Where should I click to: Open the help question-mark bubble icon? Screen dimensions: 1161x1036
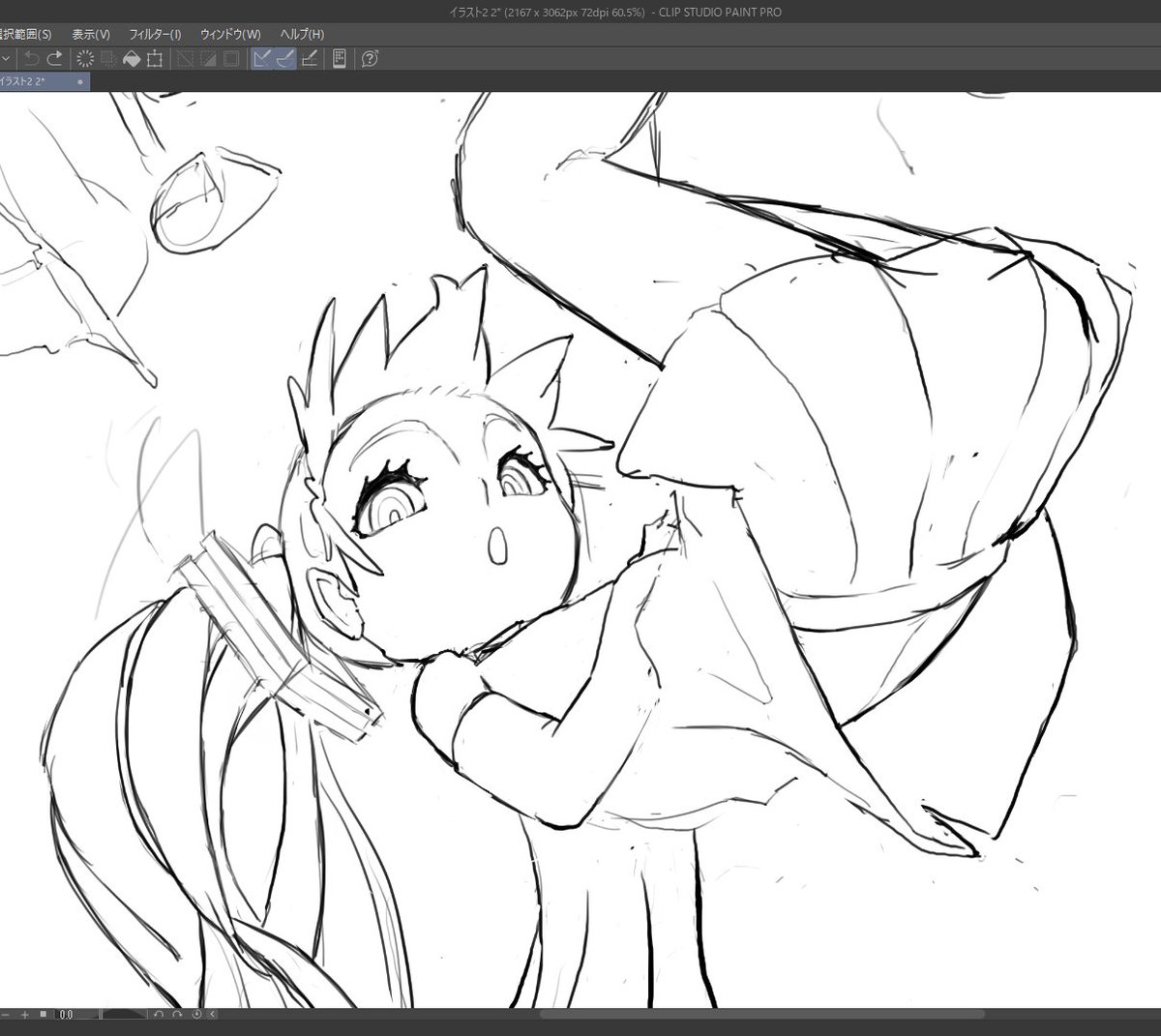(369, 59)
